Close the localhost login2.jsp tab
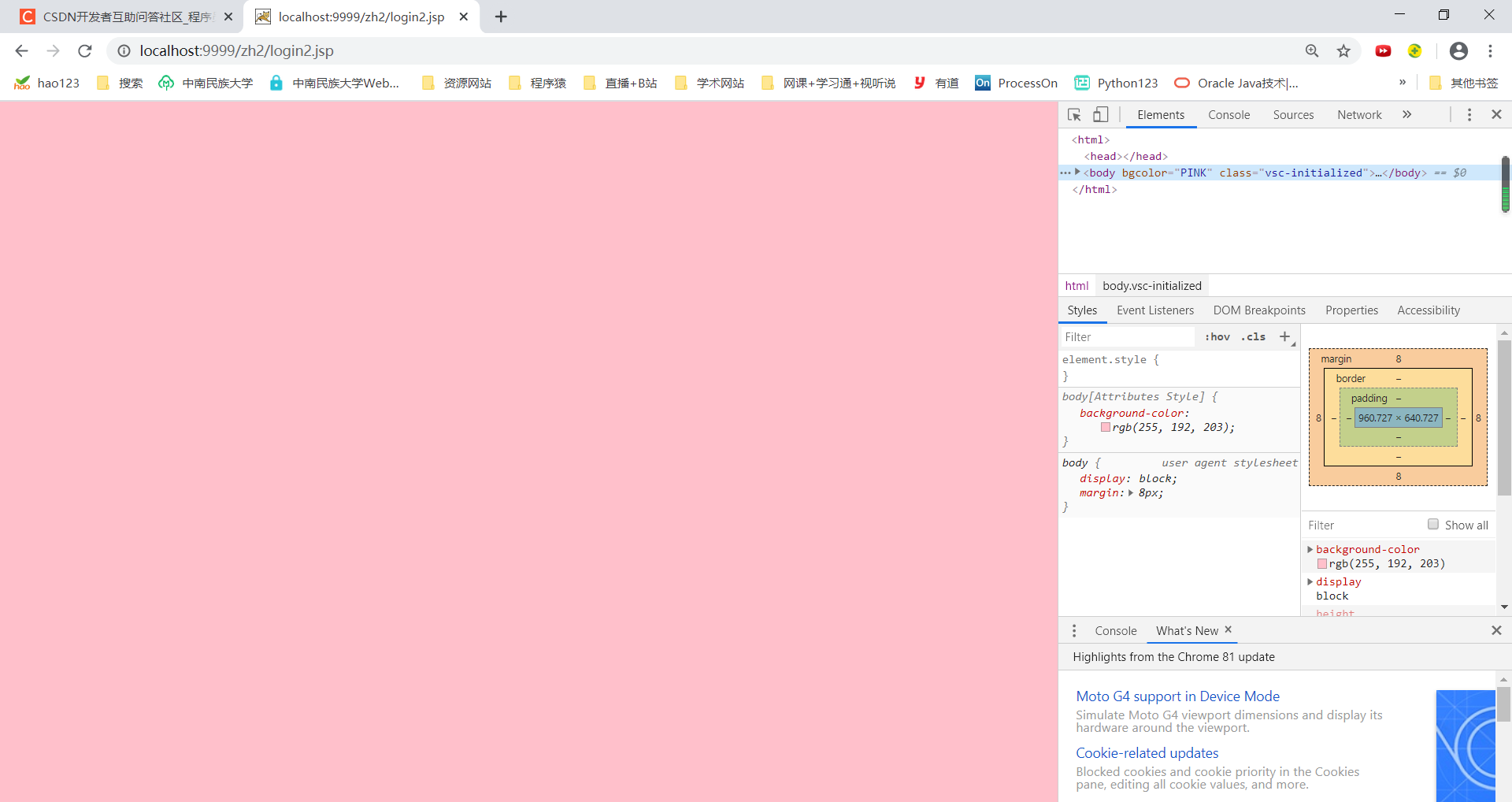The width and height of the screenshot is (1512, 802). tap(464, 17)
